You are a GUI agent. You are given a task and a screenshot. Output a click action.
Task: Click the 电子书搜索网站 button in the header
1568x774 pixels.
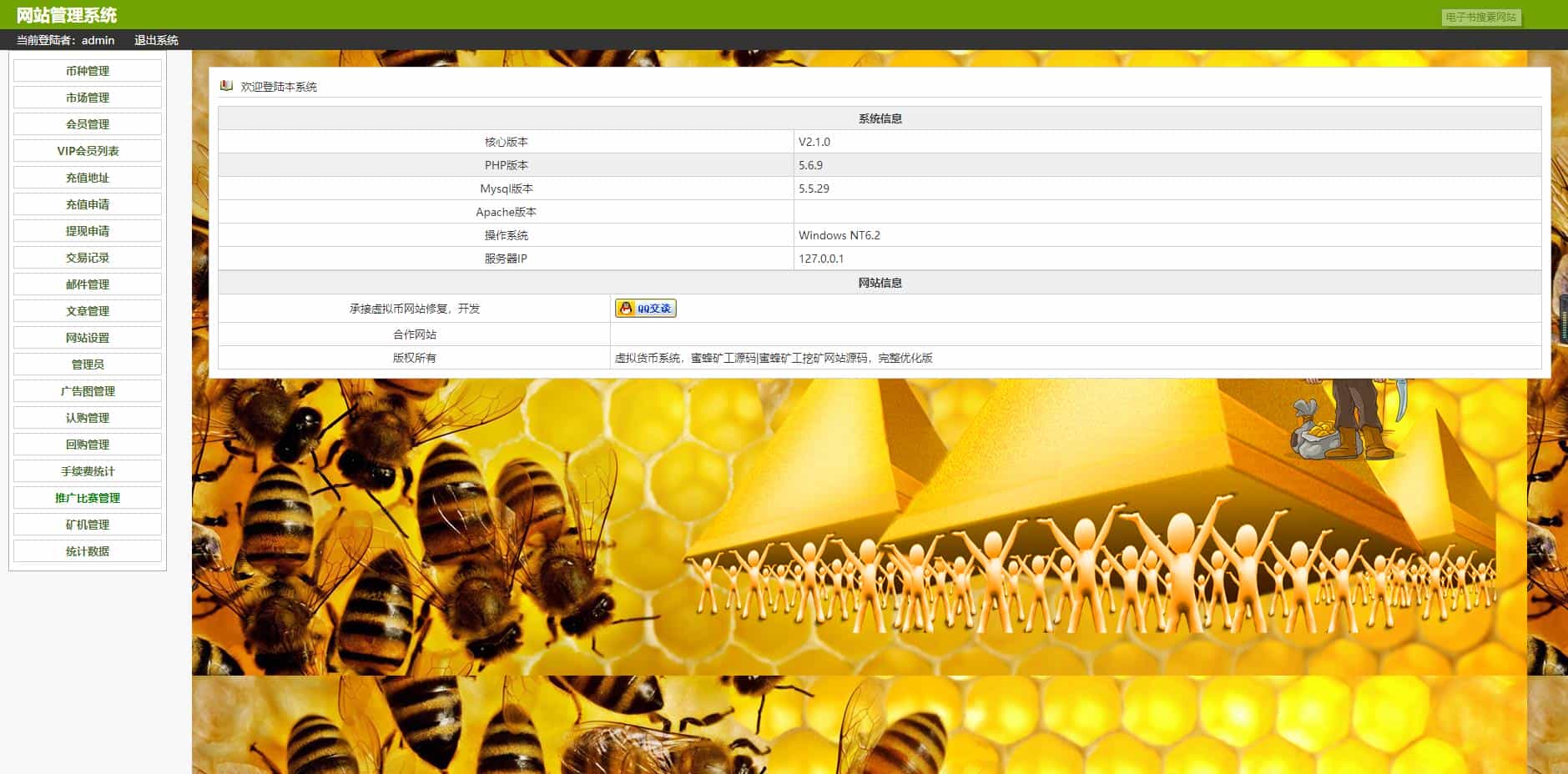point(1480,18)
